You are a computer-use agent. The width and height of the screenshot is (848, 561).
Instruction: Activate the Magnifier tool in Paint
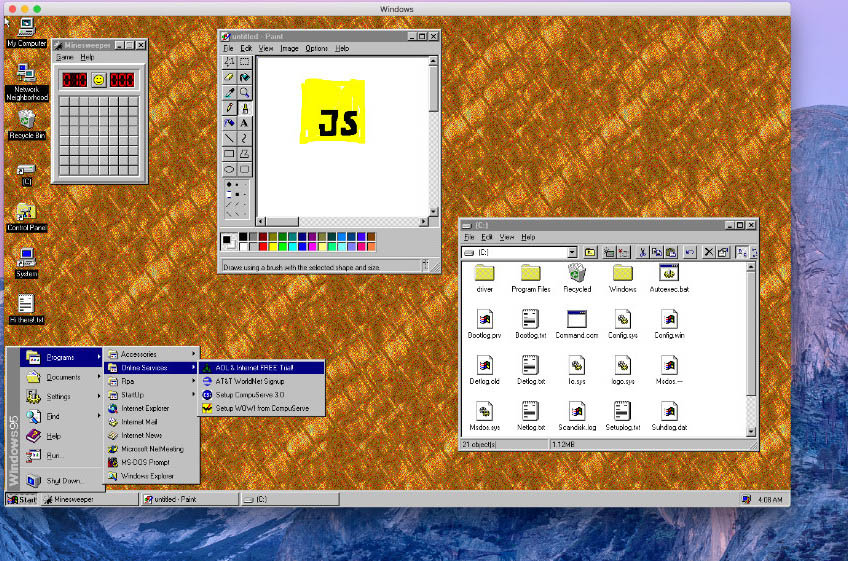tap(244, 93)
